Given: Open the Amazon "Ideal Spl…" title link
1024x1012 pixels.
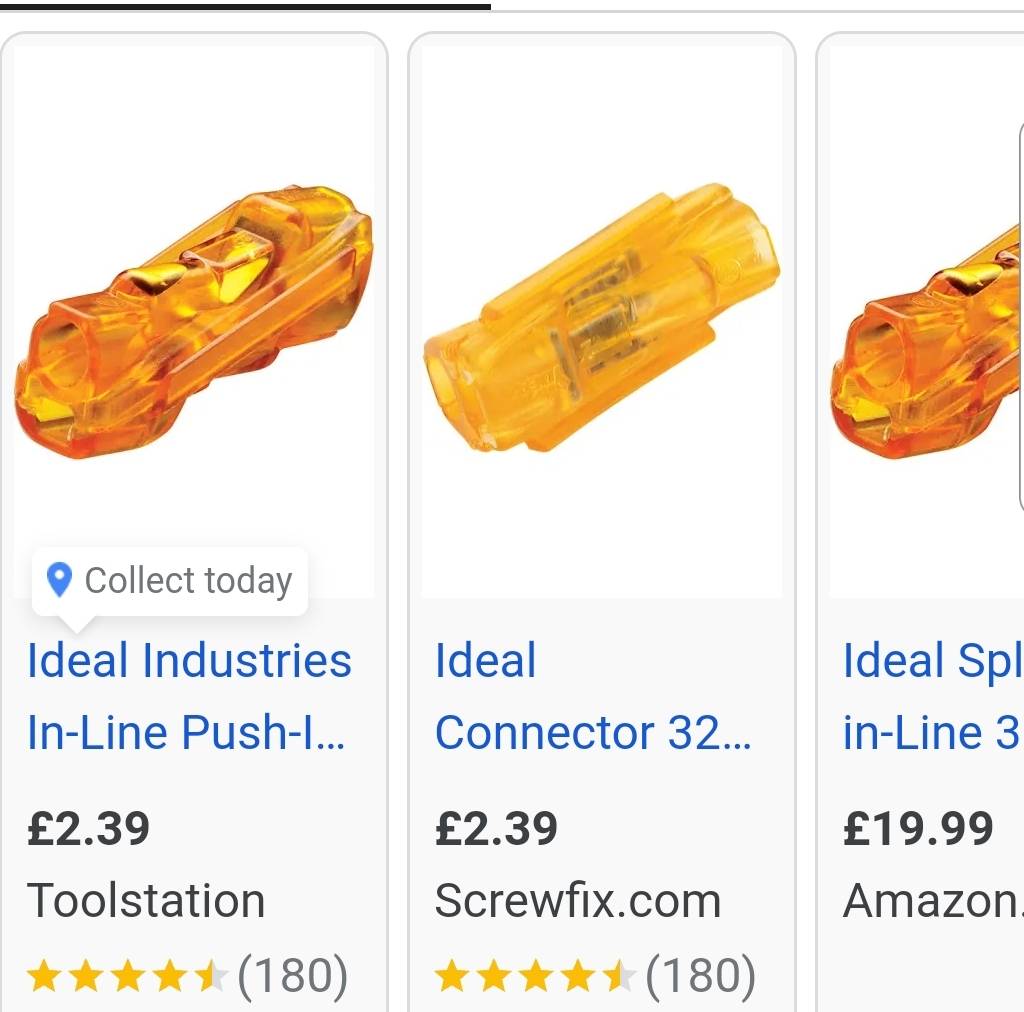Looking at the screenshot, I should click(931, 696).
